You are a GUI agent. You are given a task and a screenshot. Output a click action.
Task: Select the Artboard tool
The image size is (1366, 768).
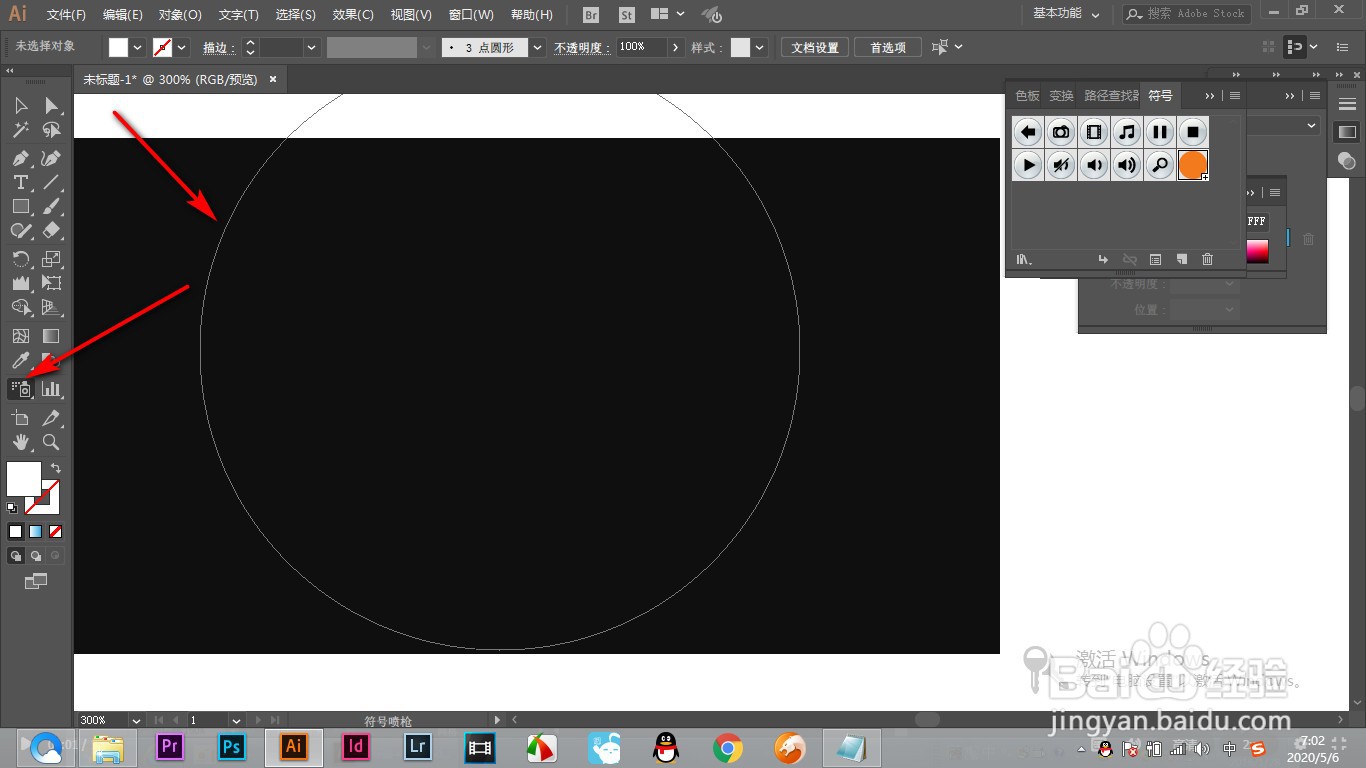(20, 418)
